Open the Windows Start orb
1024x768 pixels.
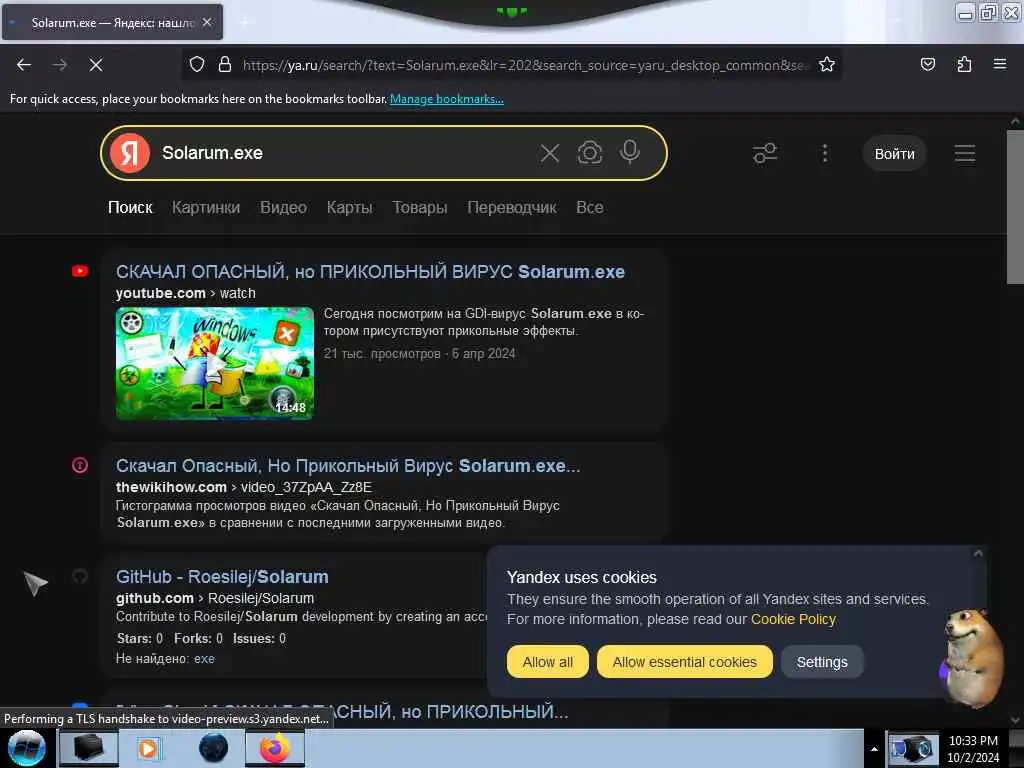click(26, 748)
